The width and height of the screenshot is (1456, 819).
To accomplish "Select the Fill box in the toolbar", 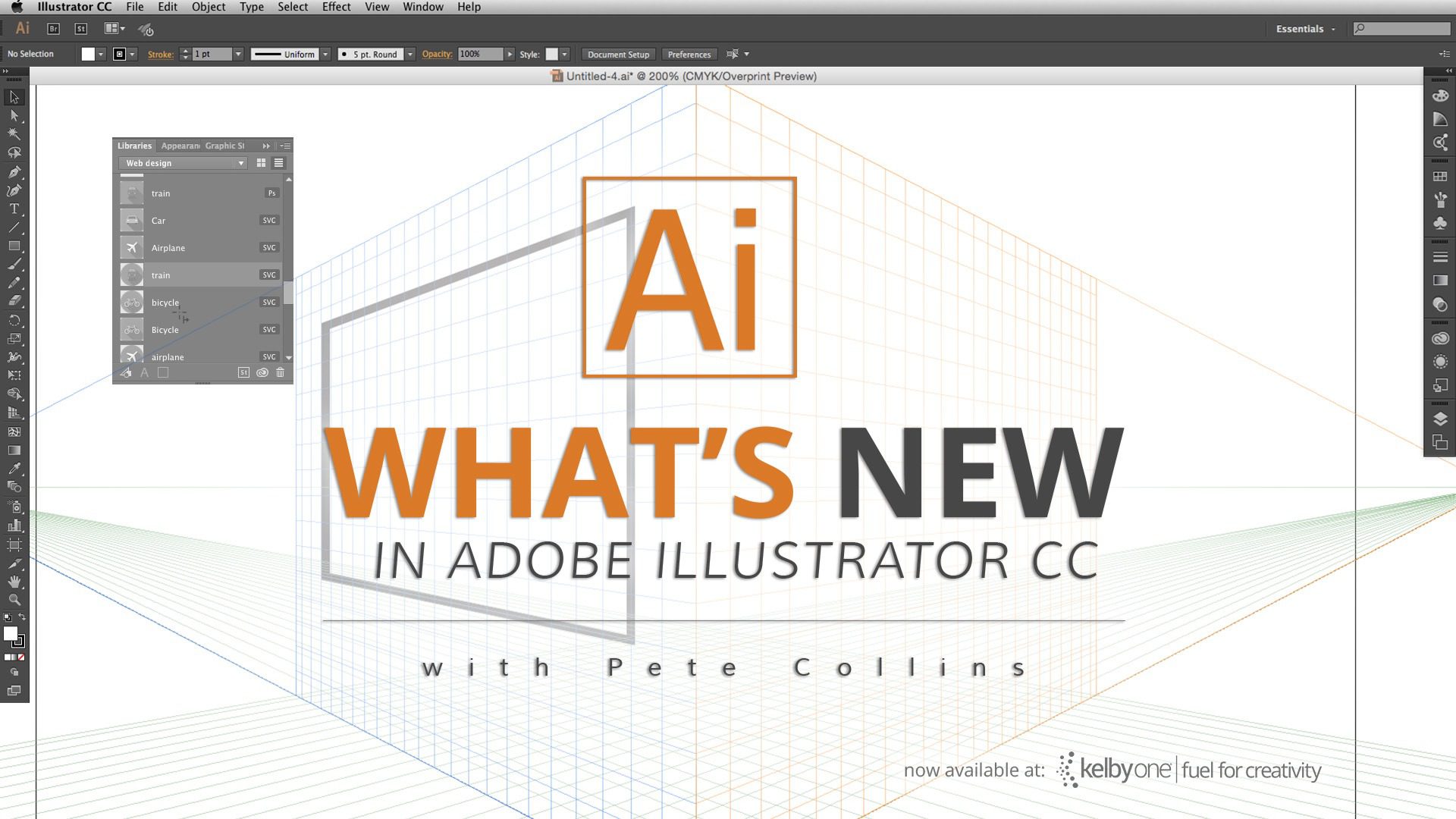I will [11, 634].
